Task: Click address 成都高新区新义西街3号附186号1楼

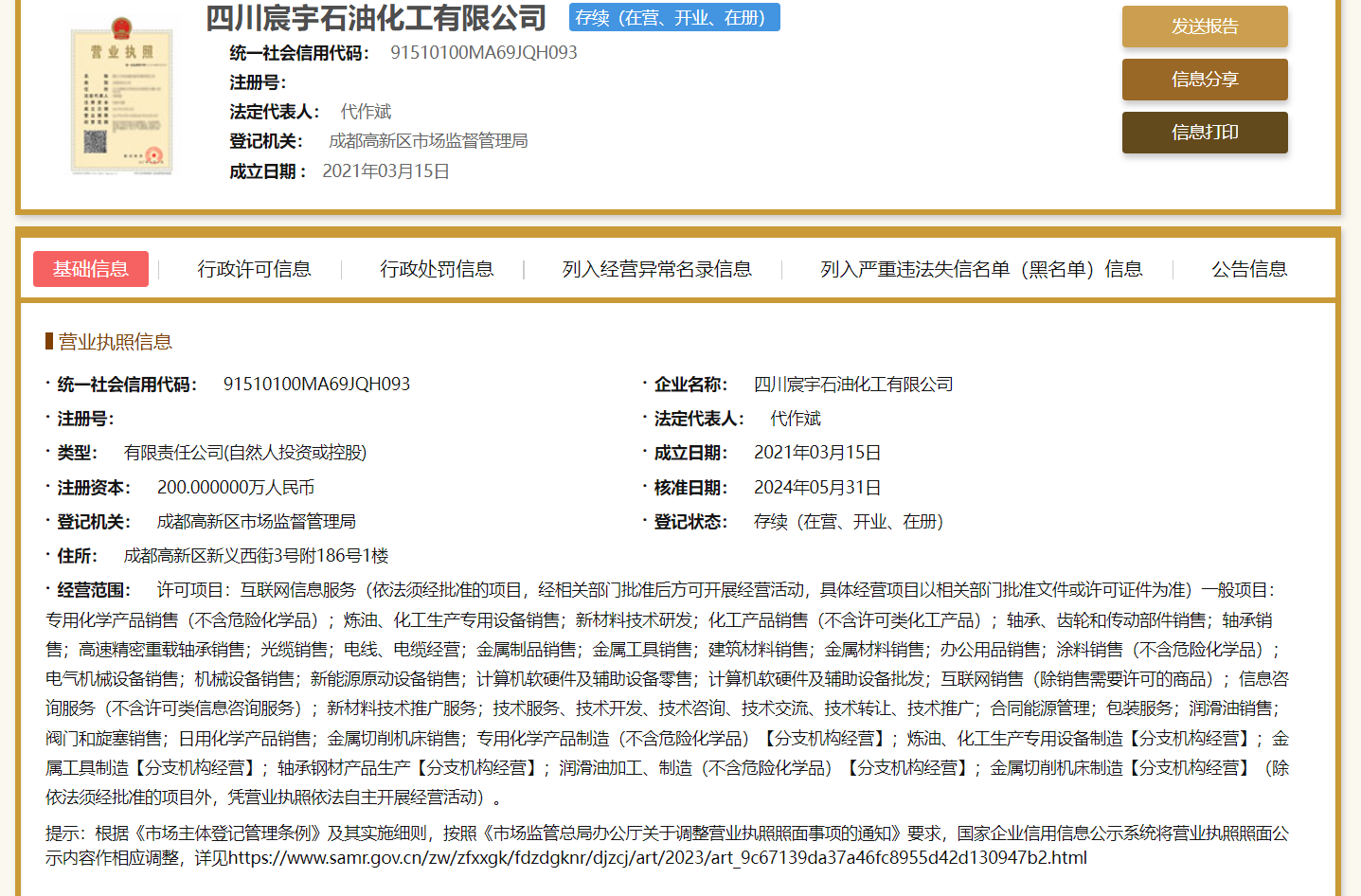Action: (x=257, y=555)
